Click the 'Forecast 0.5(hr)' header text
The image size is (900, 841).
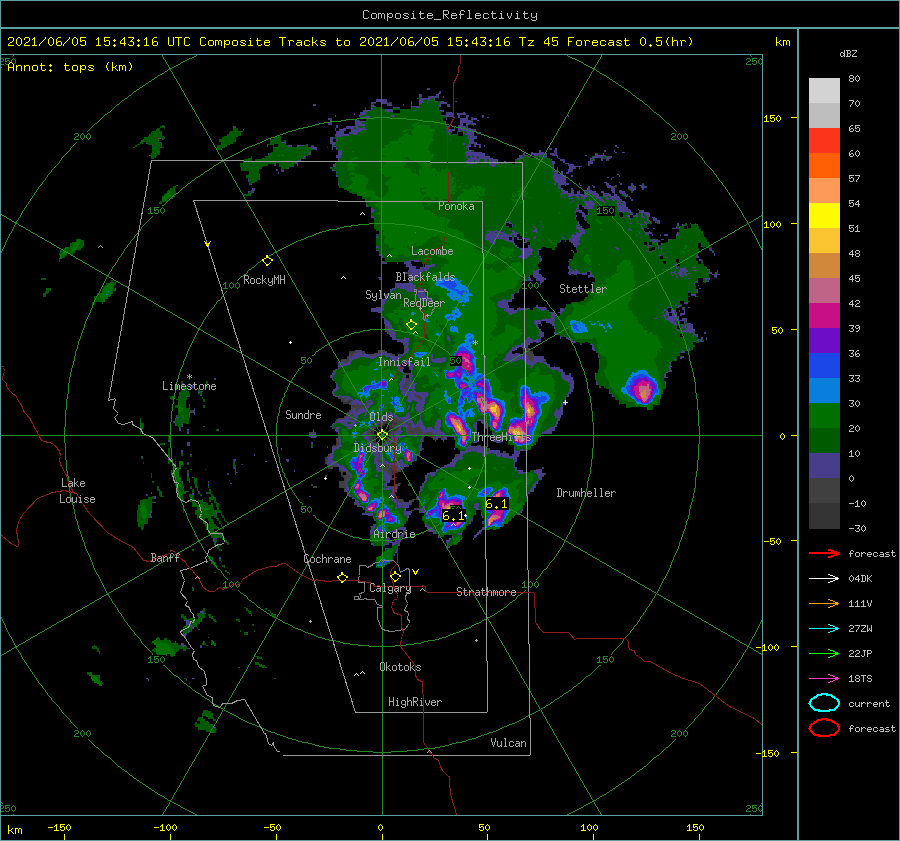click(630, 42)
